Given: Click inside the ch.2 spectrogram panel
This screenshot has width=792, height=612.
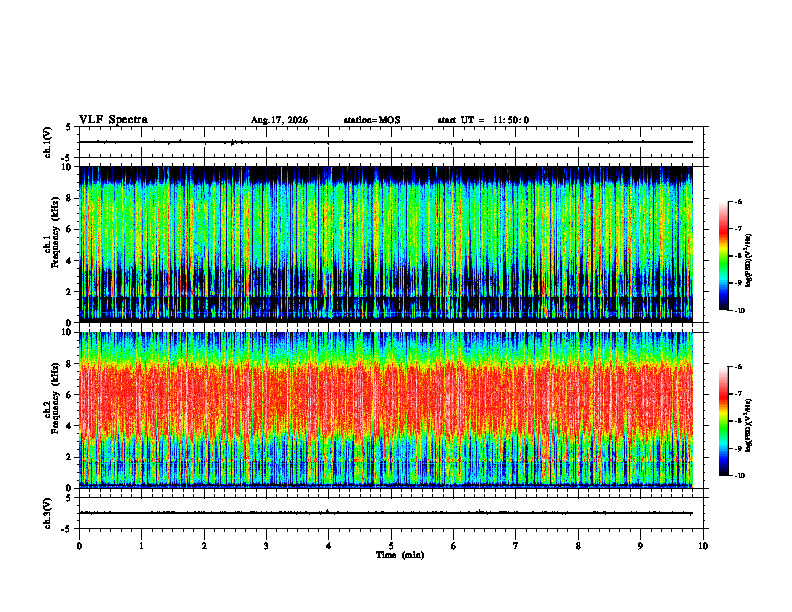Looking at the screenshot, I should [386, 410].
